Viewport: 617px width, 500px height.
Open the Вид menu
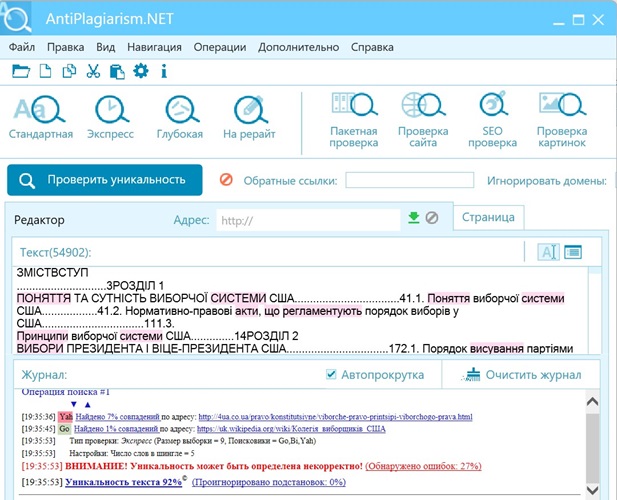[x=105, y=47]
